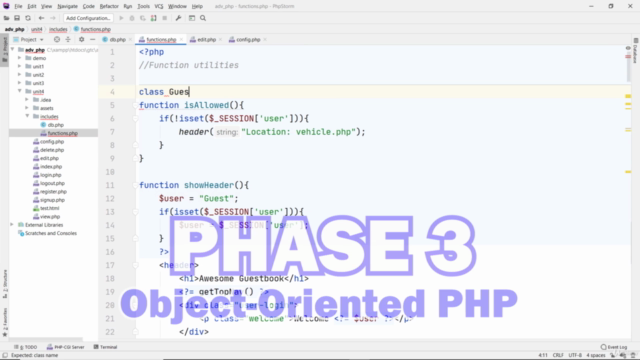Toggle the Structure side panel
The height and width of the screenshot is (360, 640).
(5, 284)
